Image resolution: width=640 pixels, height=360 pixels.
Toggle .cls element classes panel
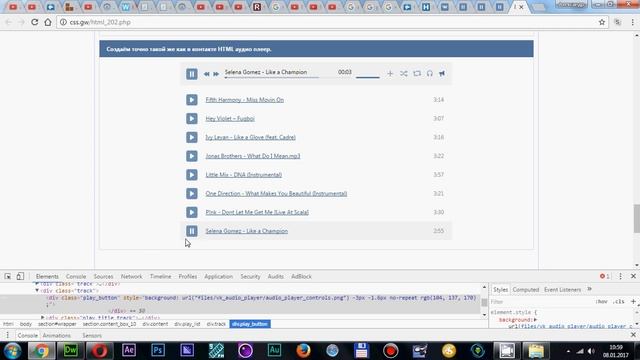click(619, 302)
